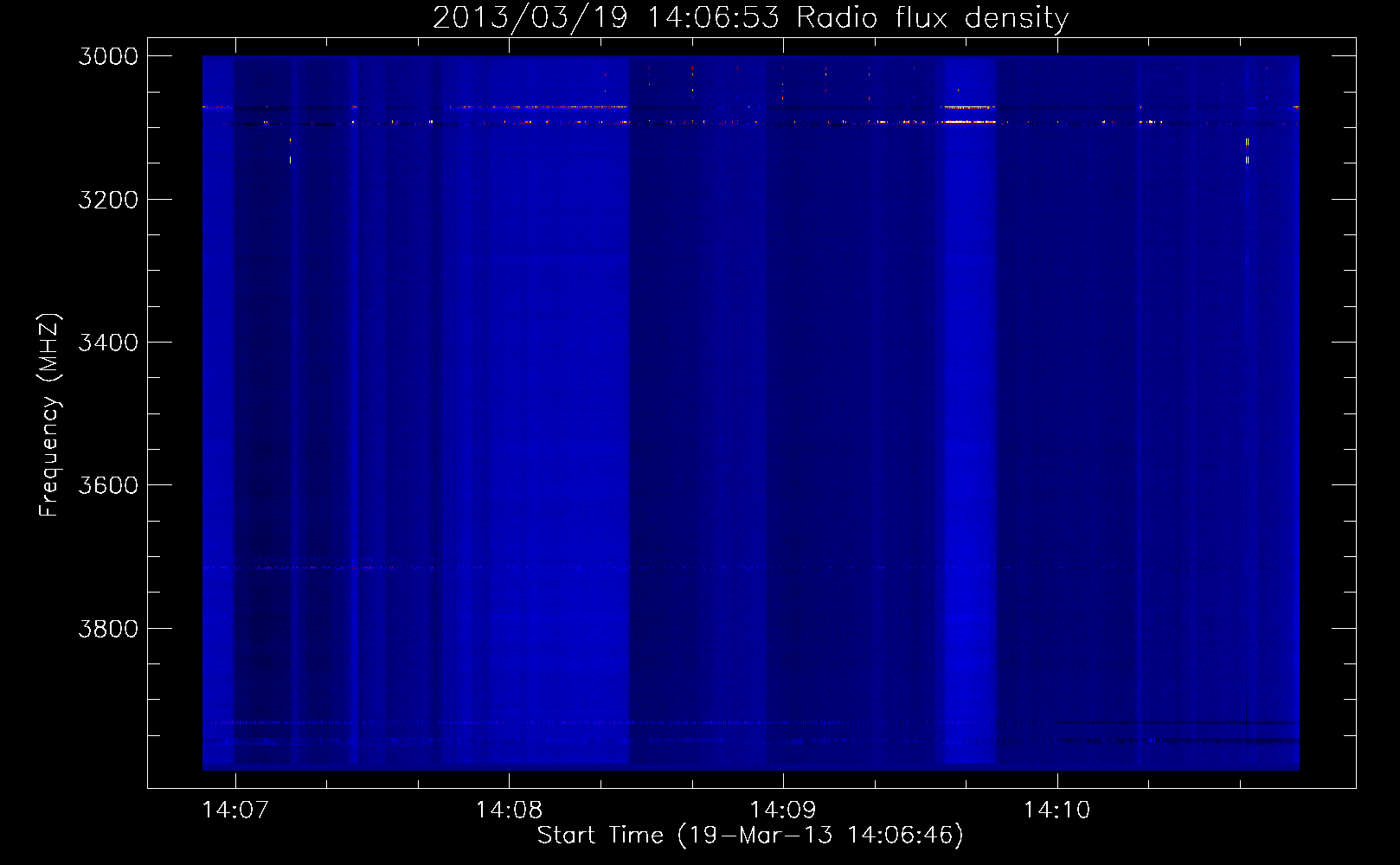1400x865 pixels.
Task: Click the "Start Time (19-Mar-13 14:06:46)" label
Action: [x=750, y=836]
